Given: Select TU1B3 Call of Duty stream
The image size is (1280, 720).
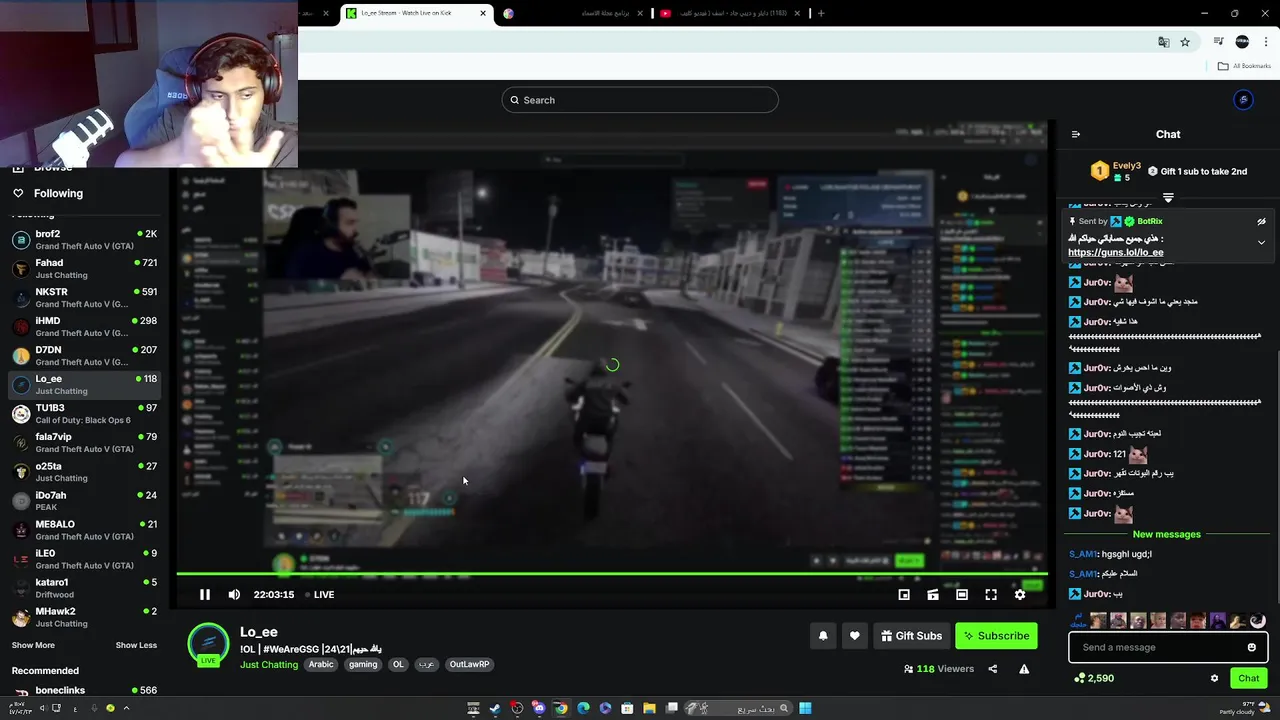Looking at the screenshot, I should tap(84, 414).
